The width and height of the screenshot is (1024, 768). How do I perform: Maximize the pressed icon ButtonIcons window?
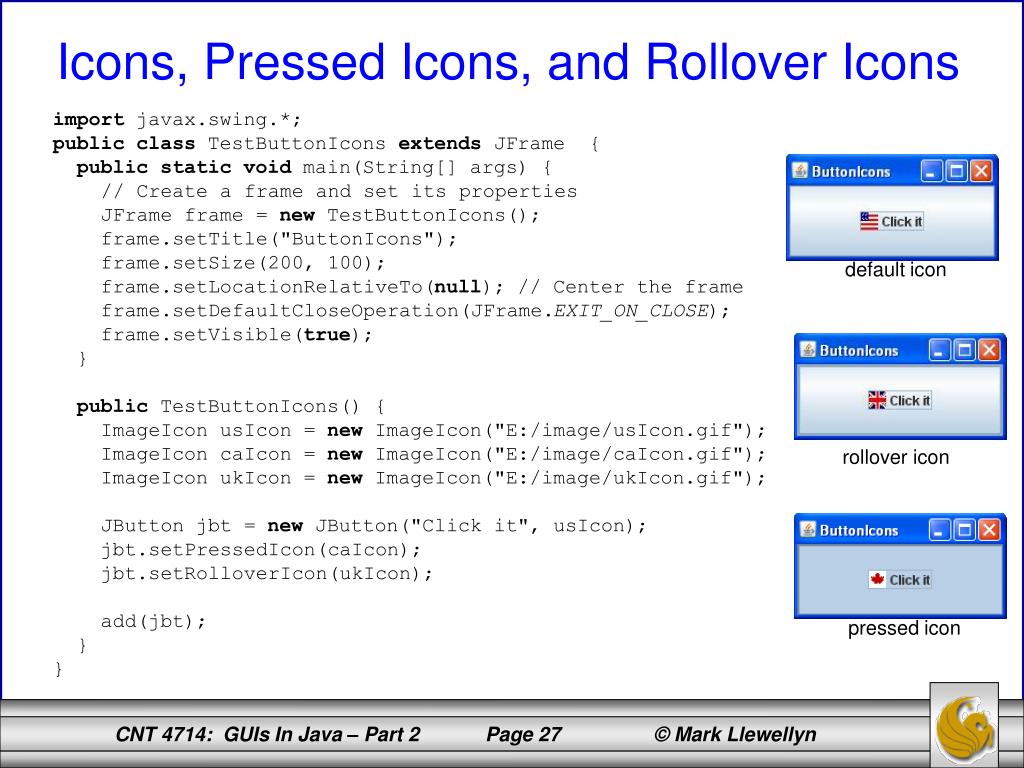(x=964, y=530)
